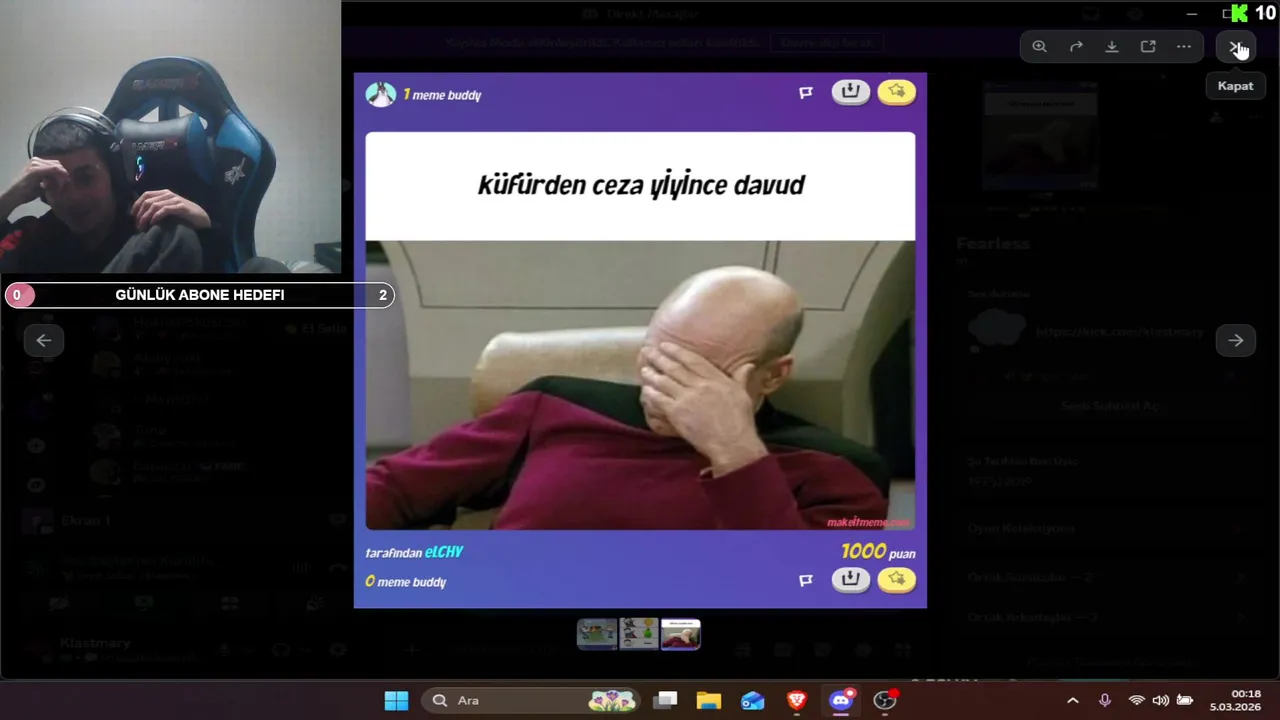The height and width of the screenshot is (720, 1280).
Task: Click the speaker volume tray icon
Action: click(x=1160, y=701)
